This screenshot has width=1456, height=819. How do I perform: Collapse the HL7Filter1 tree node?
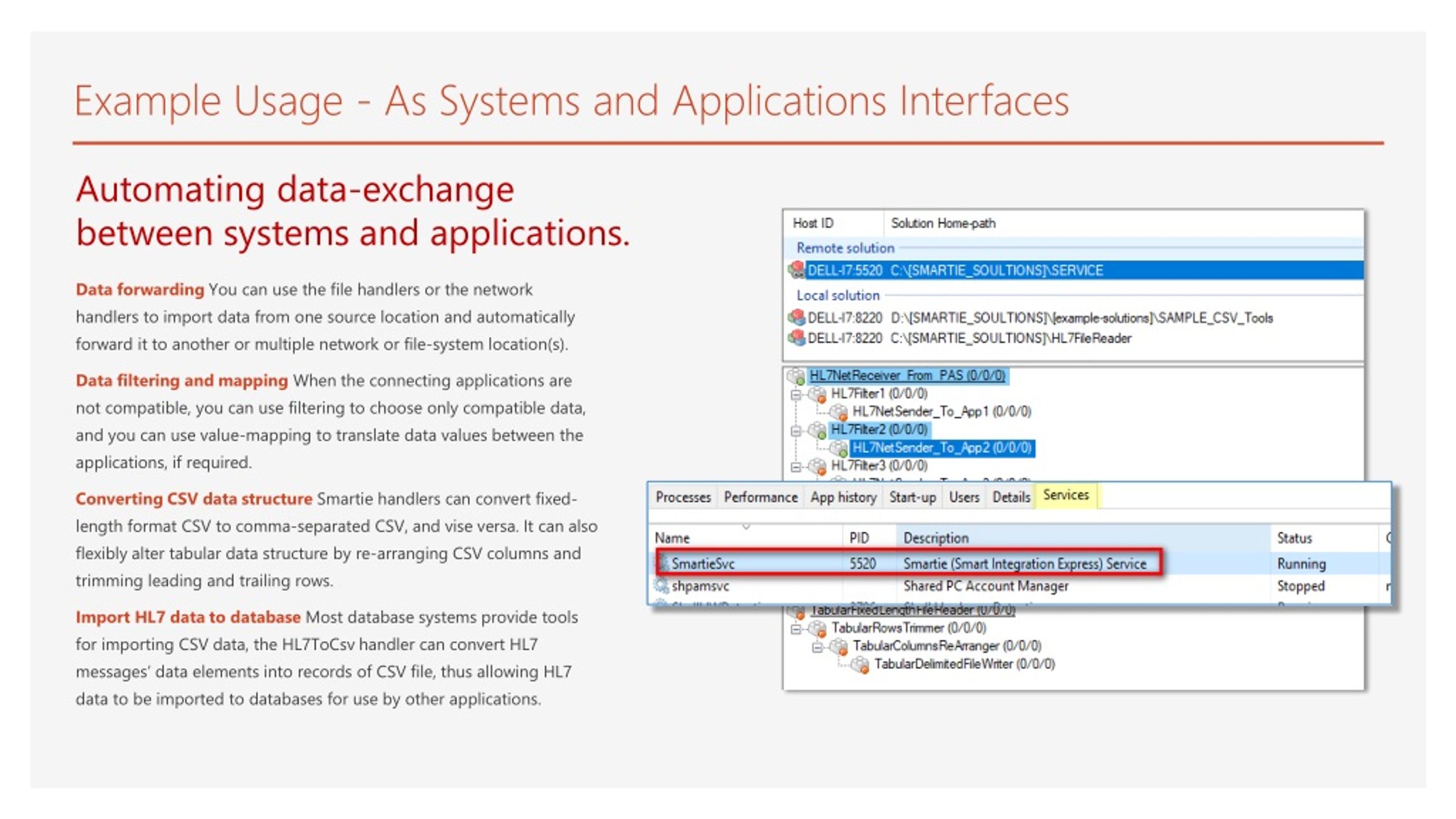click(x=796, y=394)
